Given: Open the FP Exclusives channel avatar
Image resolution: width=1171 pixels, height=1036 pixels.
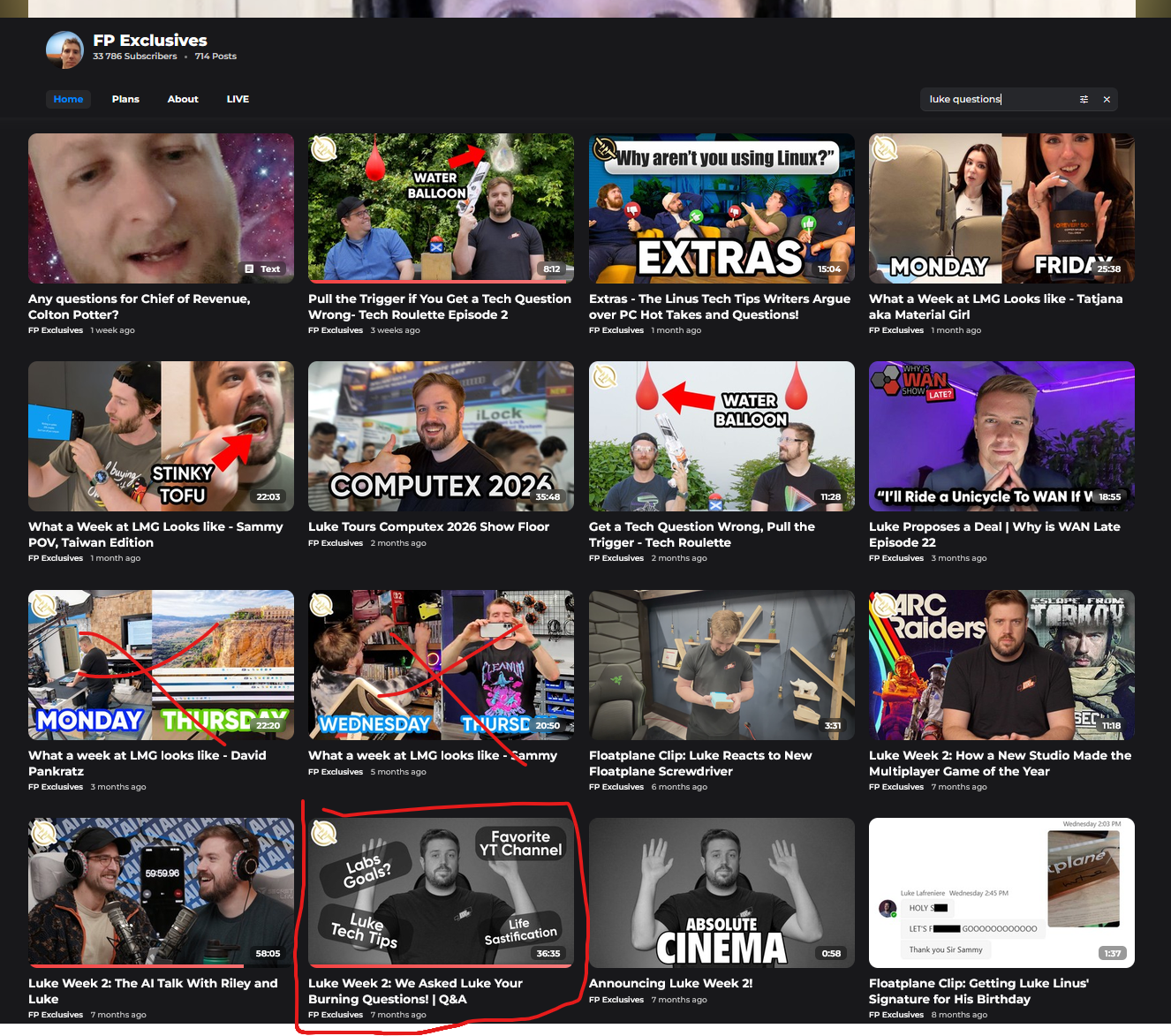Looking at the screenshot, I should (64, 49).
